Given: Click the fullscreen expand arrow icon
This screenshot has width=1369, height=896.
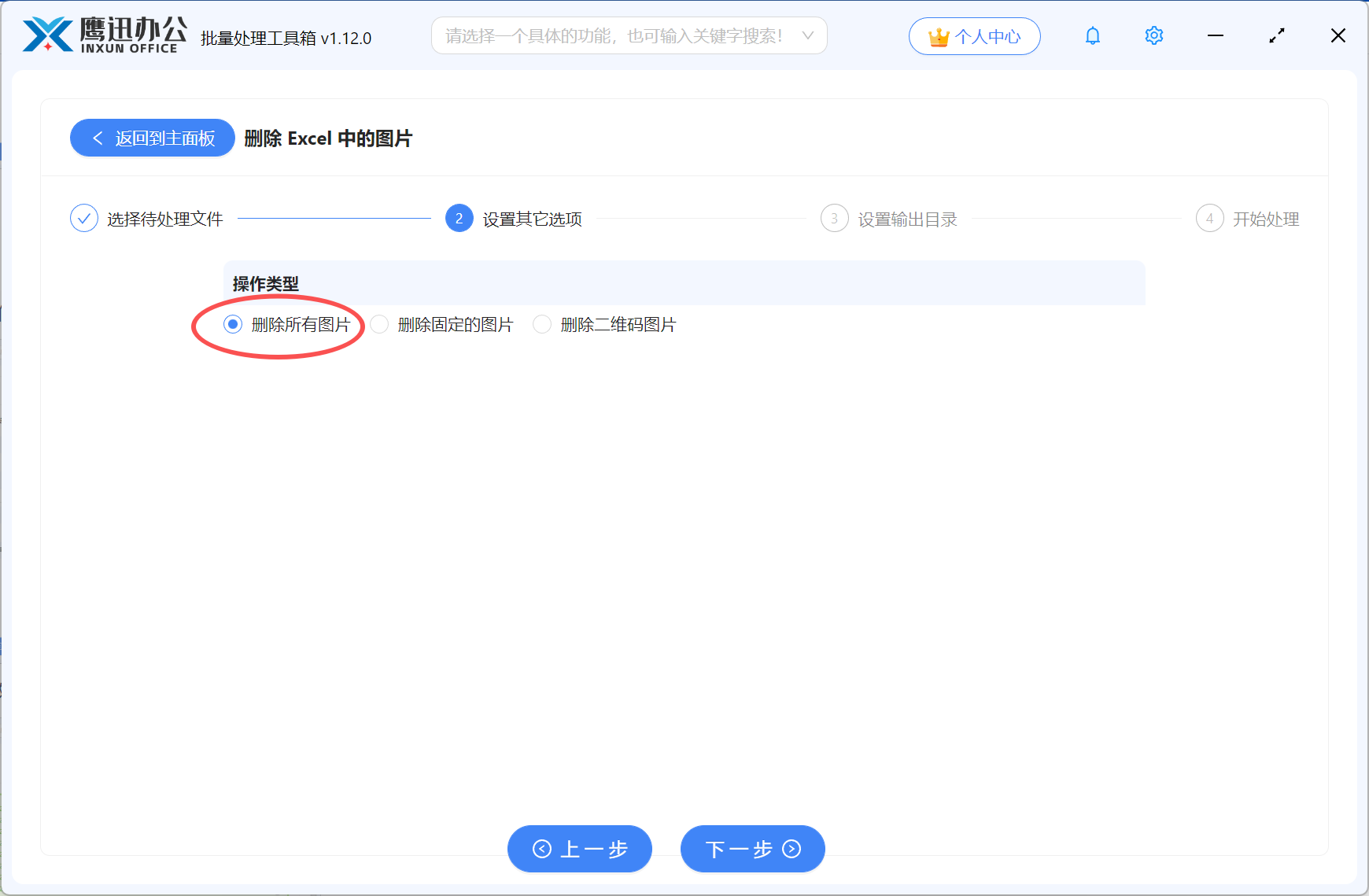Looking at the screenshot, I should pyautogui.click(x=1277, y=35).
